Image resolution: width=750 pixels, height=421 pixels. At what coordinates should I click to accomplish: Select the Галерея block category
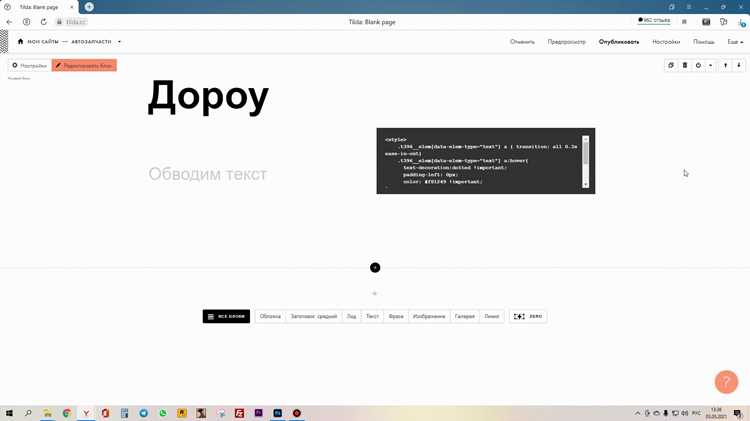tap(464, 316)
